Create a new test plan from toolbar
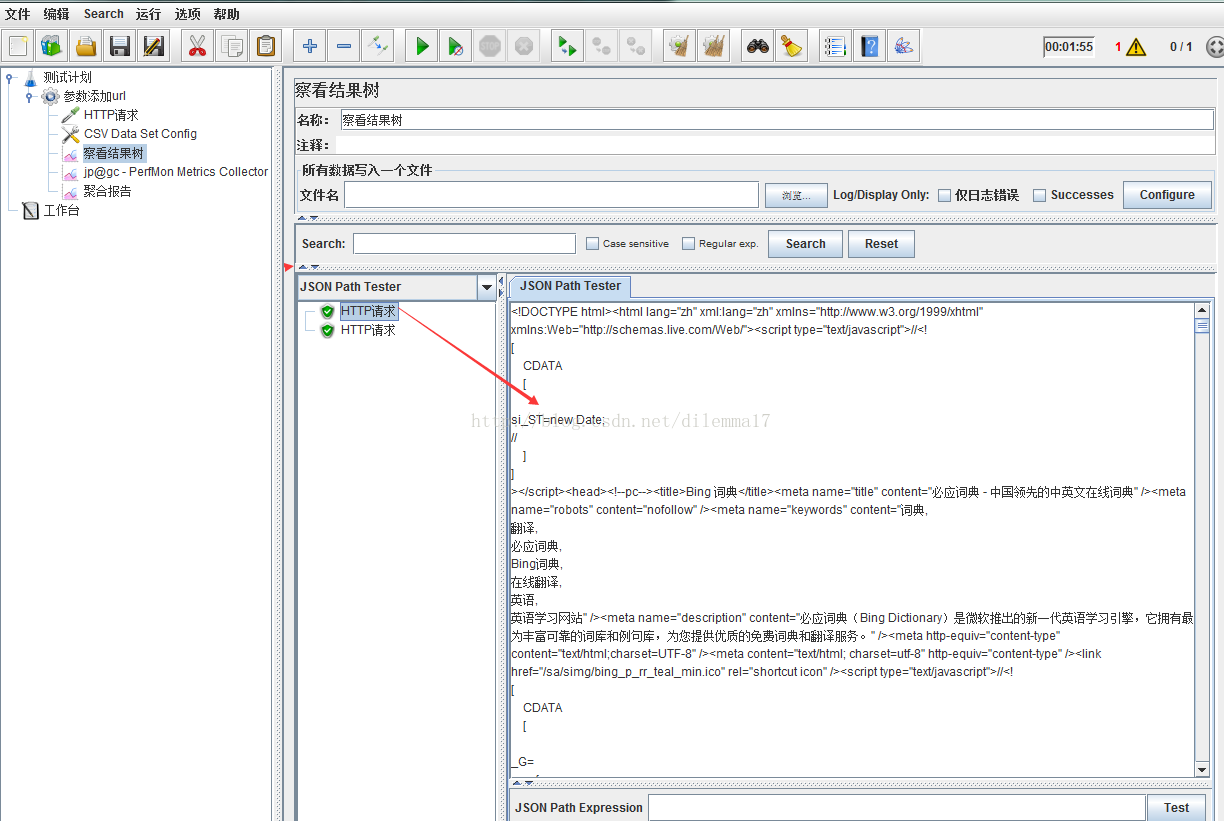The height and width of the screenshot is (821, 1224). 18,46
